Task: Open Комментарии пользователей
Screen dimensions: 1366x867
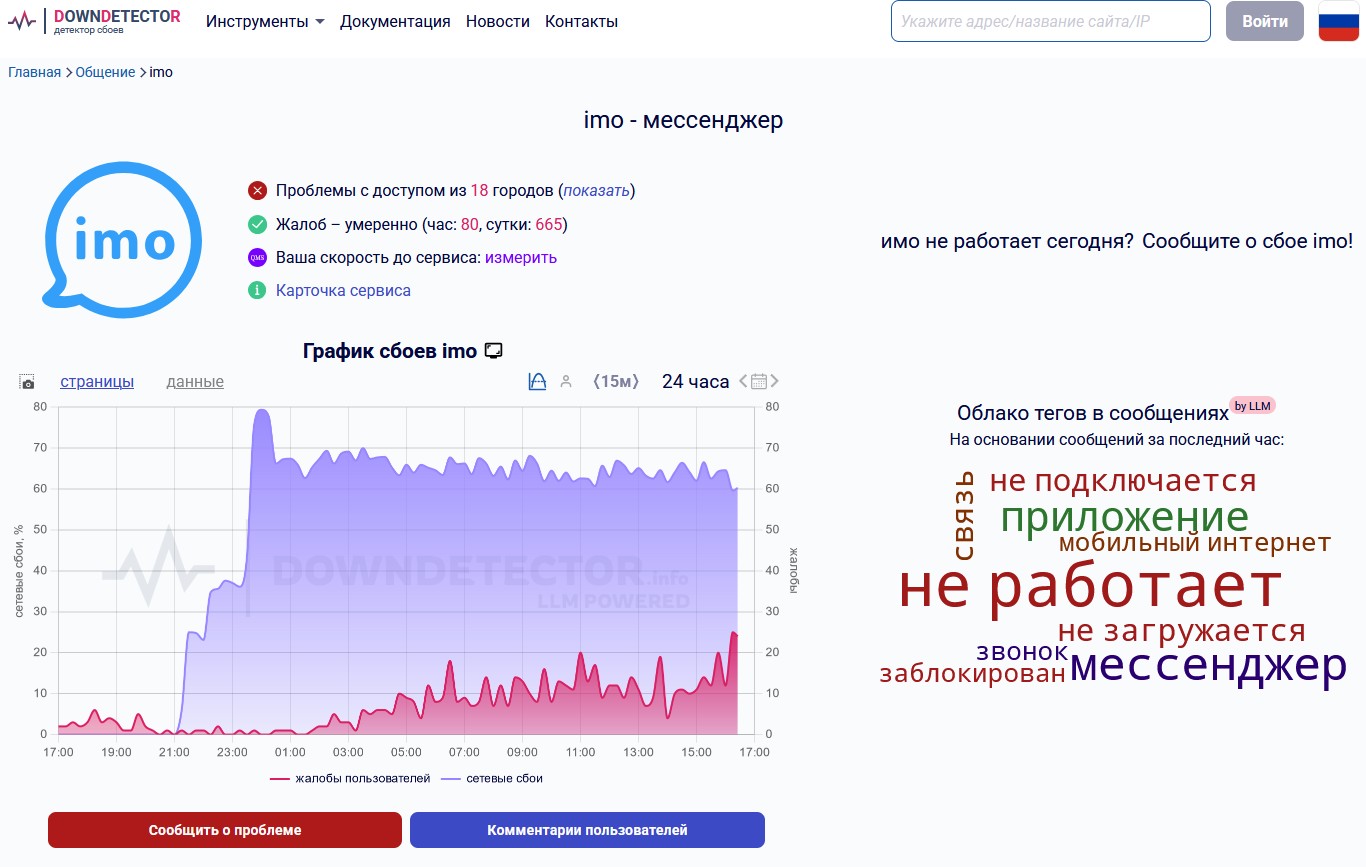Action: tap(587, 830)
